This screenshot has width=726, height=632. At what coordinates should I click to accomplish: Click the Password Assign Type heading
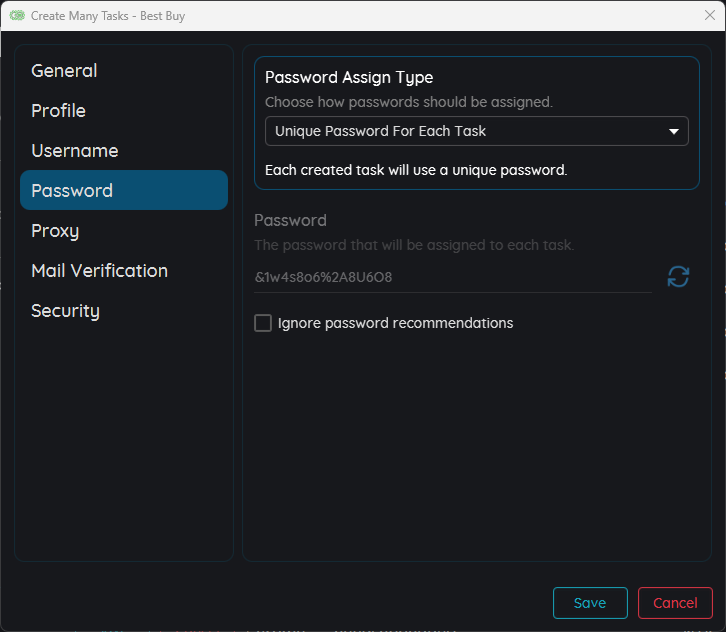point(349,78)
